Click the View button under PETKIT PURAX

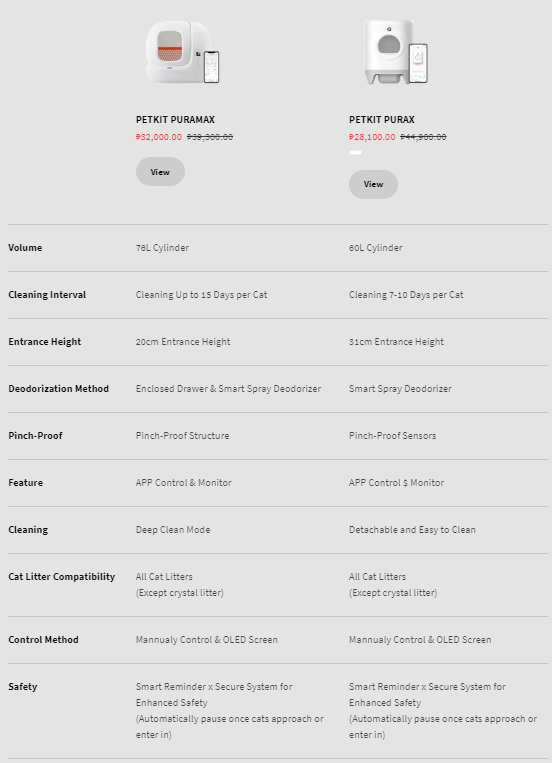pyautogui.click(x=373, y=184)
